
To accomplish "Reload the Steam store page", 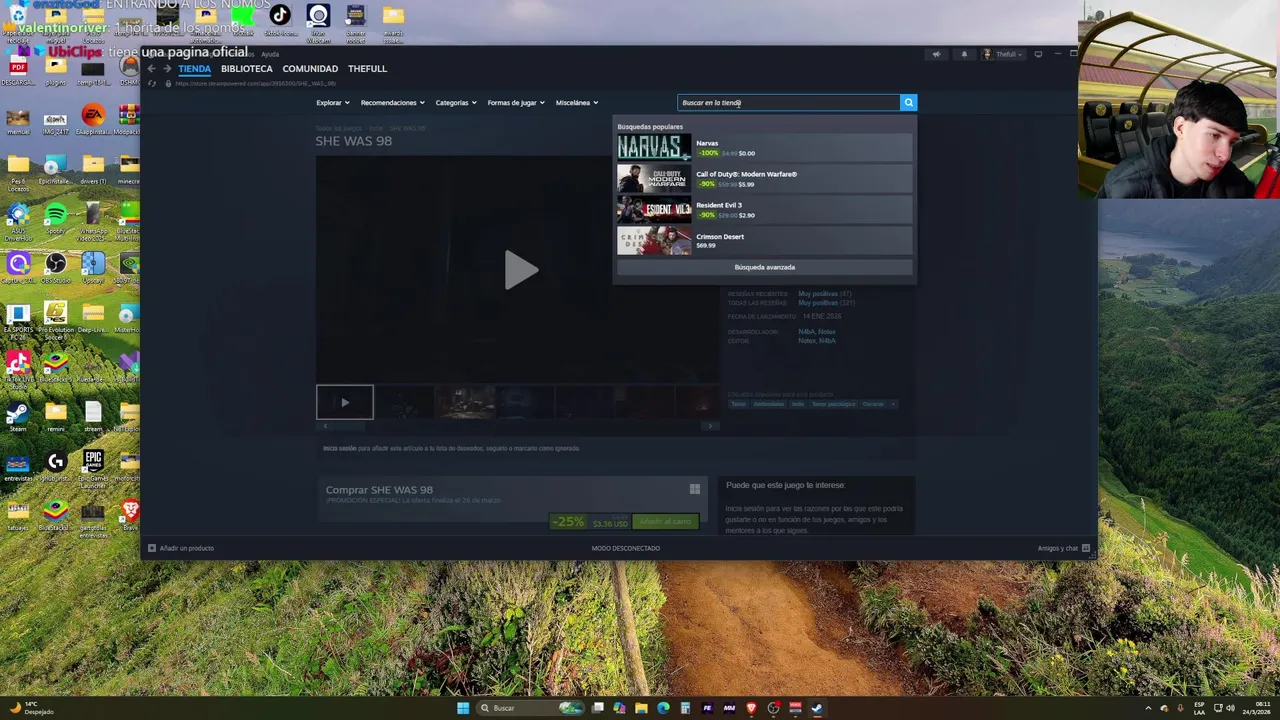I will [152, 83].
